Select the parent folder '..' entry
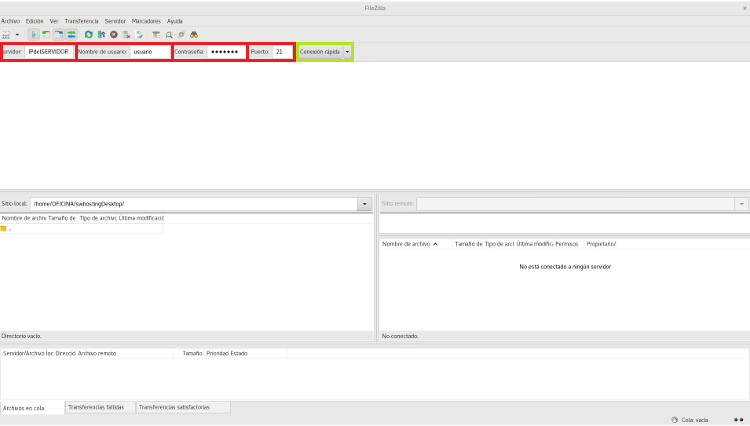The image size is (750, 426). click(x=82, y=229)
